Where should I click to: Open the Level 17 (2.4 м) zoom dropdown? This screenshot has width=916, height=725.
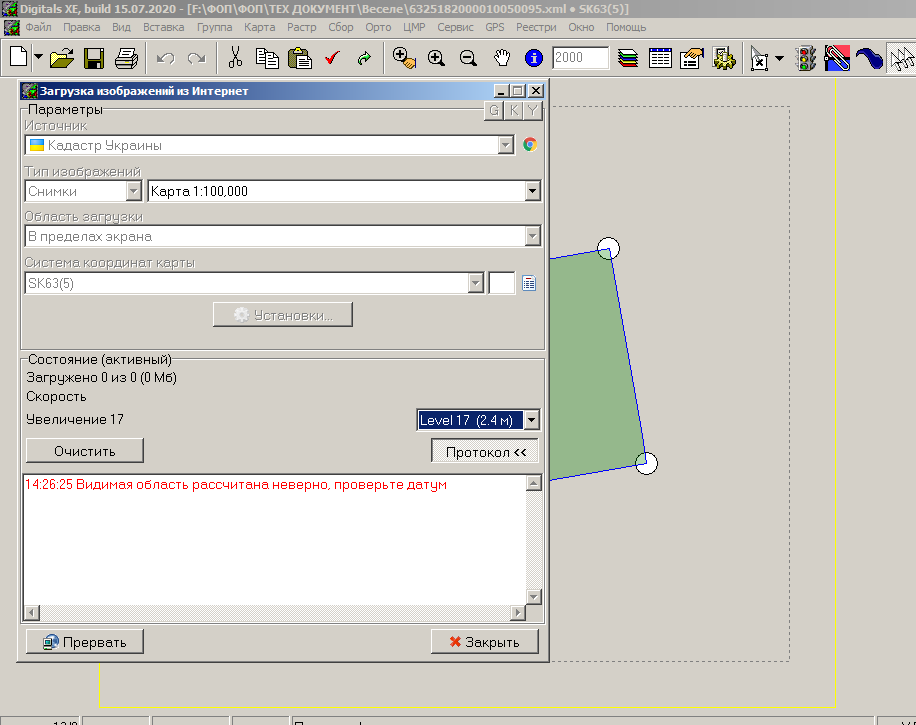pos(531,420)
